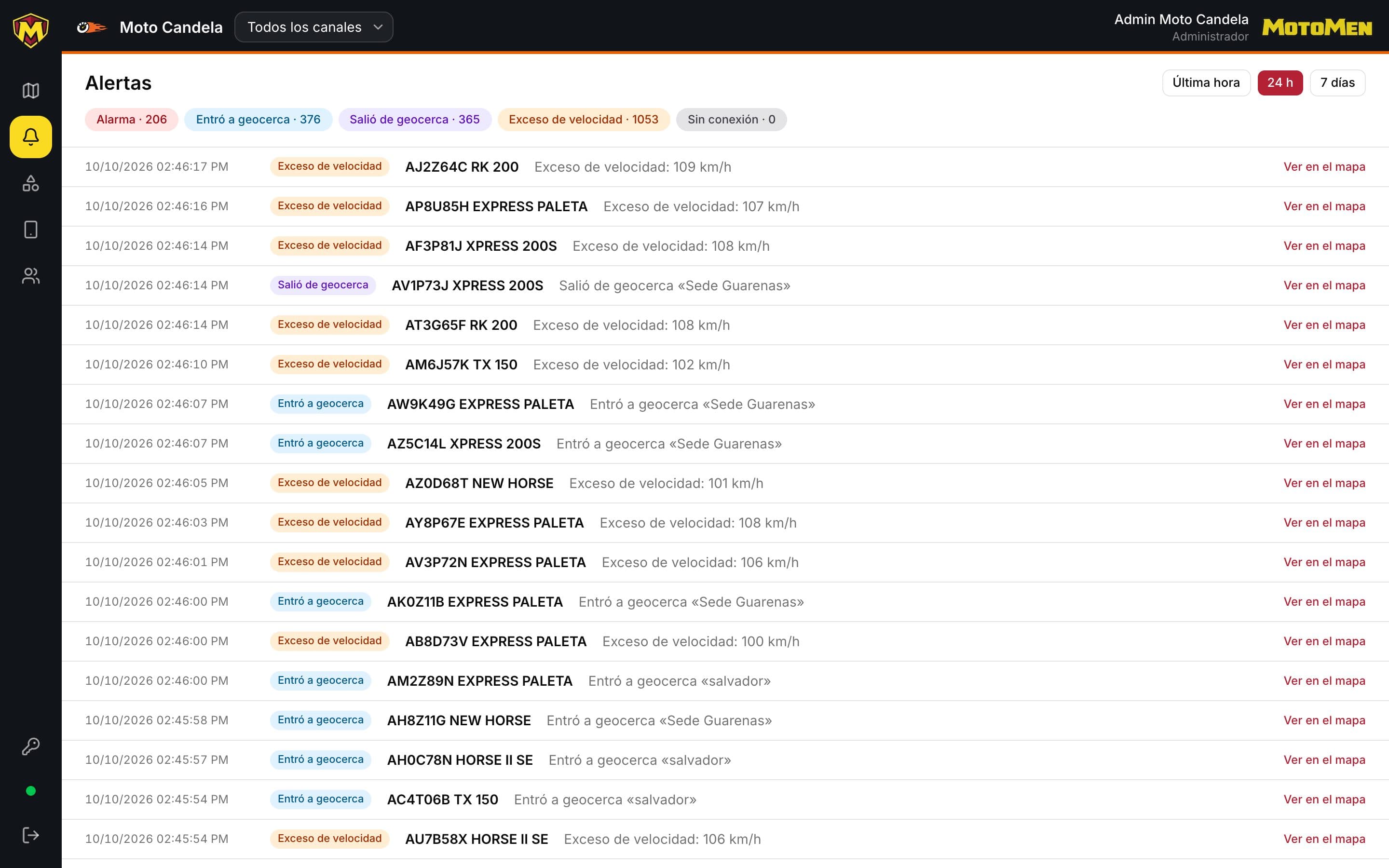Open the map view in sidebar
Screen dimensions: 1389x868
[30, 91]
